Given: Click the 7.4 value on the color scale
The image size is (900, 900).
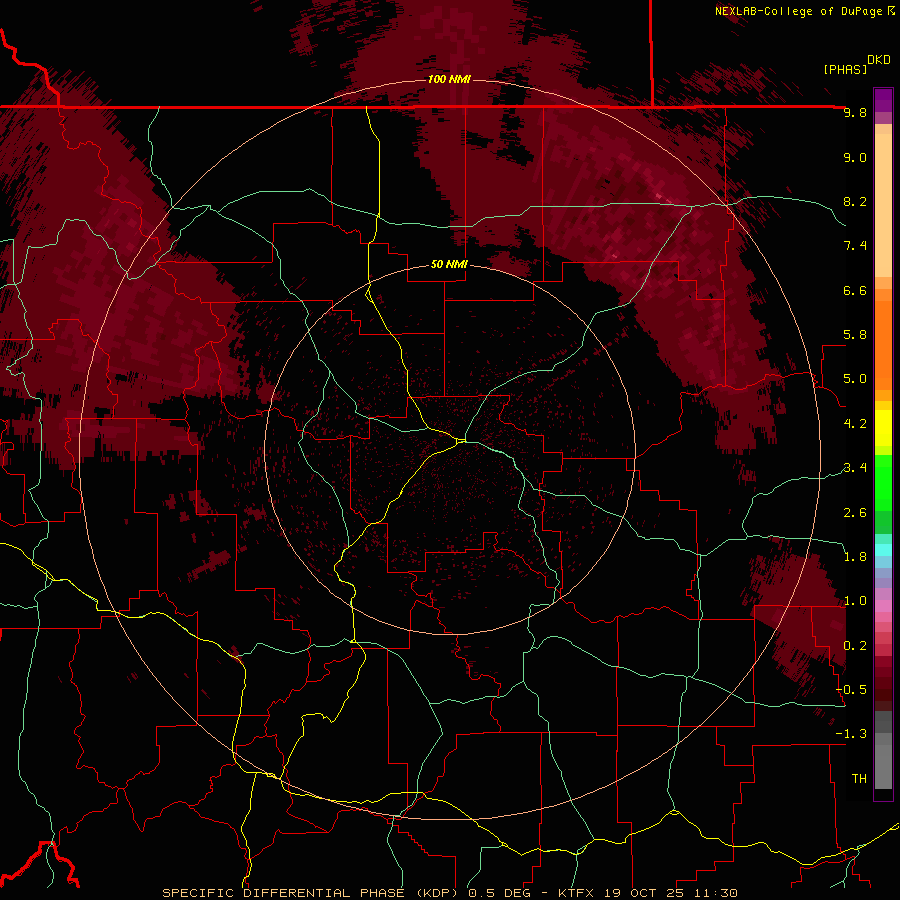Looking at the screenshot, I should tap(855, 246).
